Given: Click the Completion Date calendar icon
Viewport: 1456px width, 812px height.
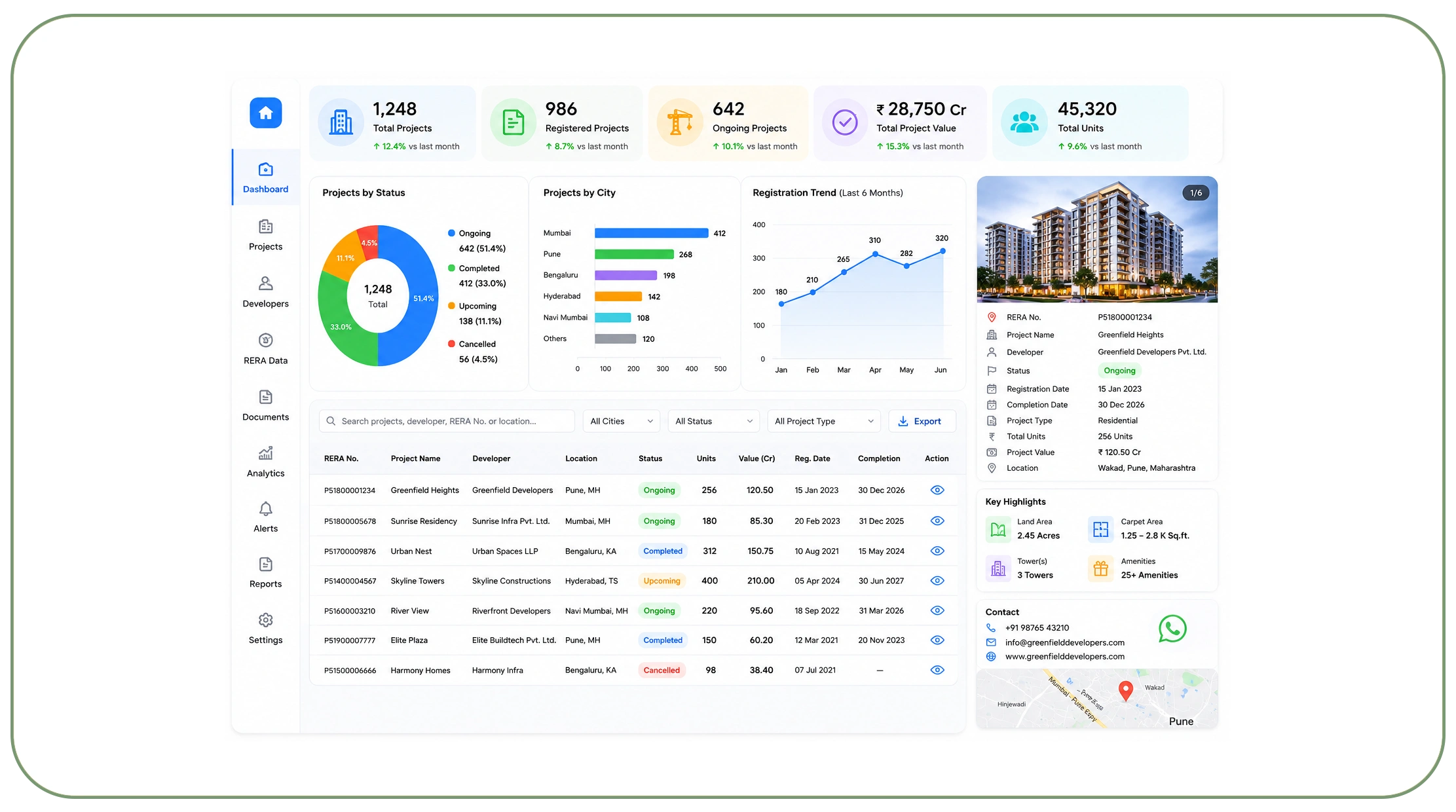Looking at the screenshot, I should coord(992,405).
